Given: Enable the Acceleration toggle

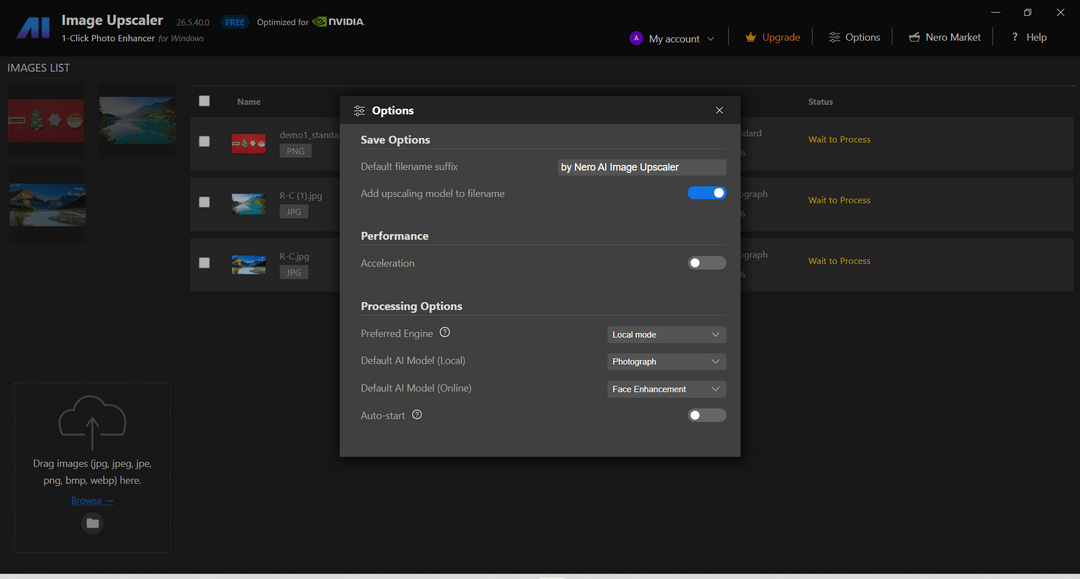Looking at the screenshot, I should pyautogui.click(x=707, y=262).
